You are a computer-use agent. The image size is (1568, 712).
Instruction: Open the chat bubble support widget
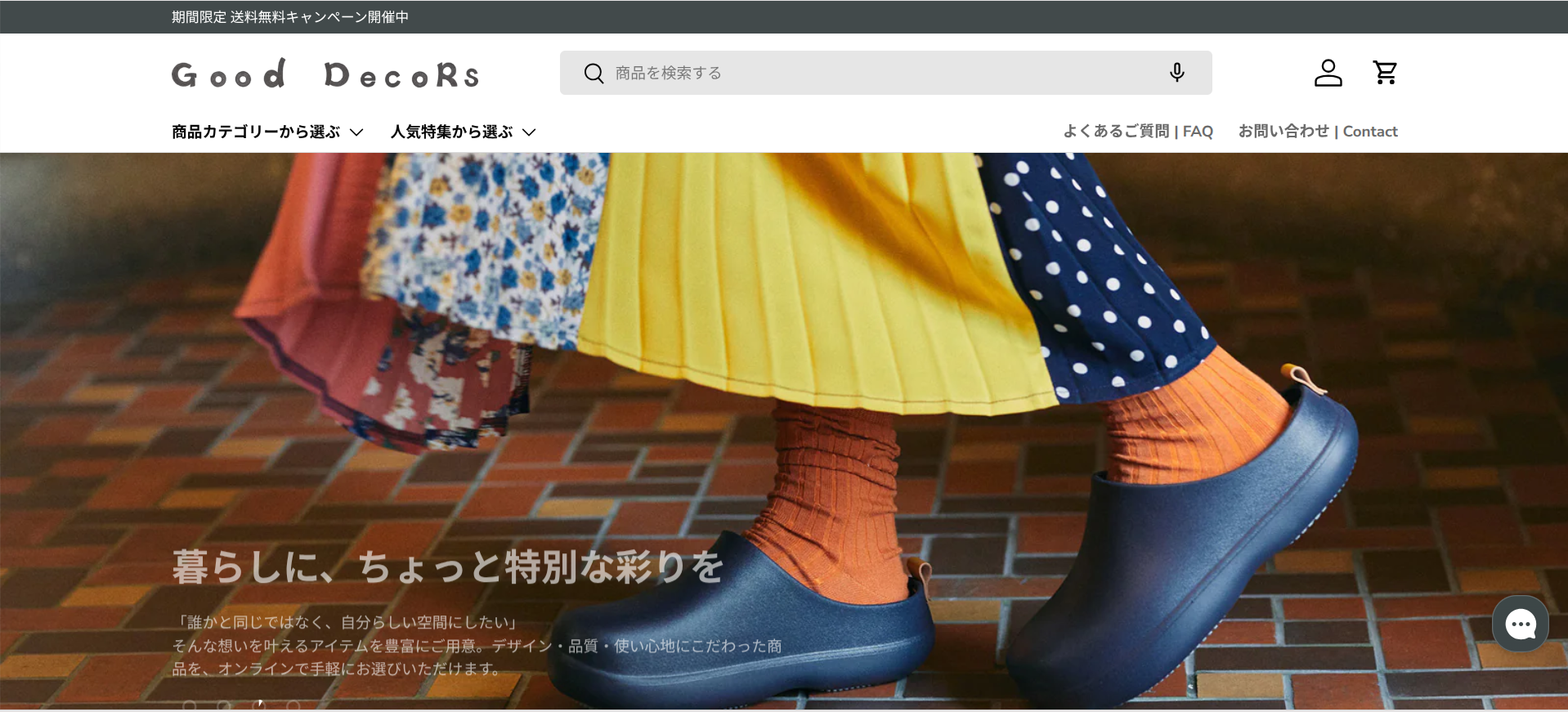pos(1520,625)
